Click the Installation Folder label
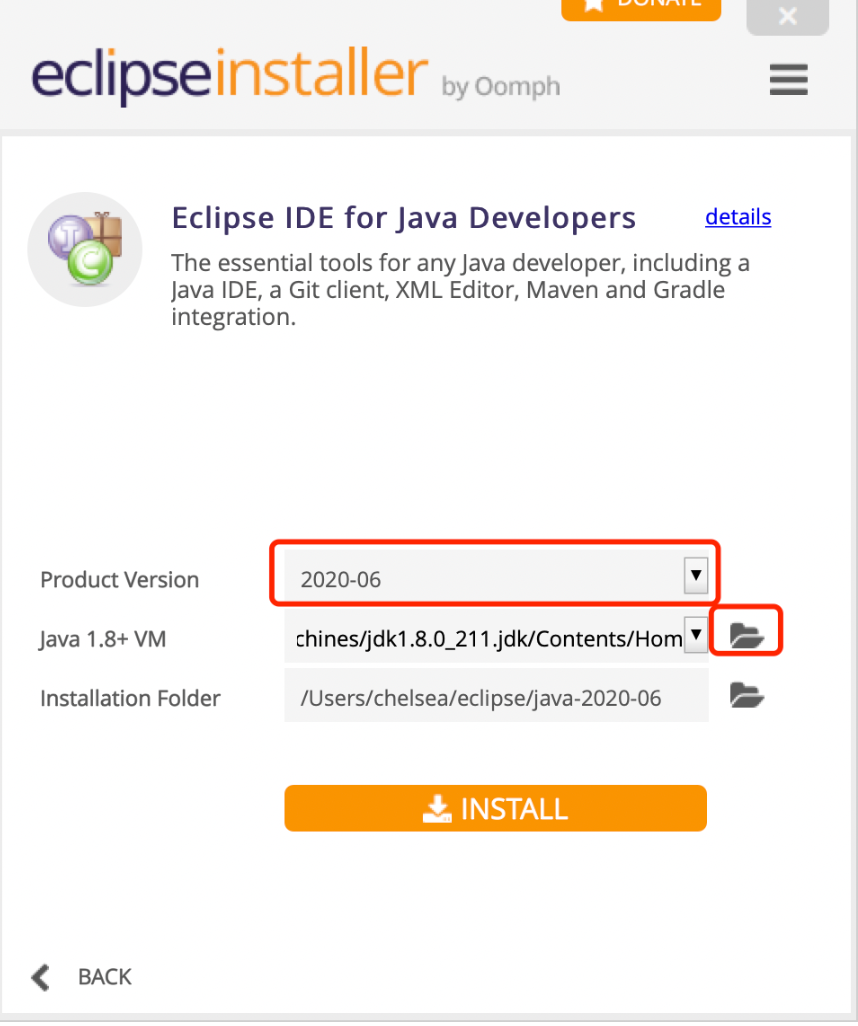The height and width of the screenshot is (1026, 858). point(130,698)
